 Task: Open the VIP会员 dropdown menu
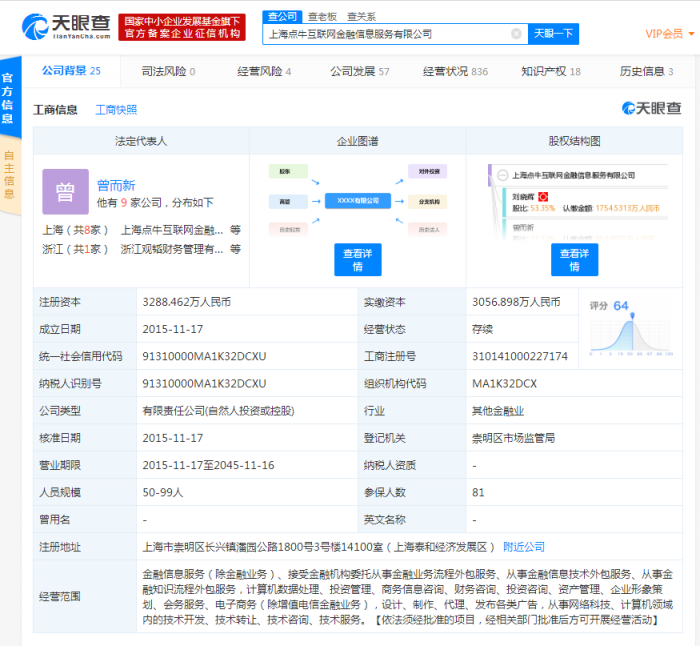pos(664,34)
